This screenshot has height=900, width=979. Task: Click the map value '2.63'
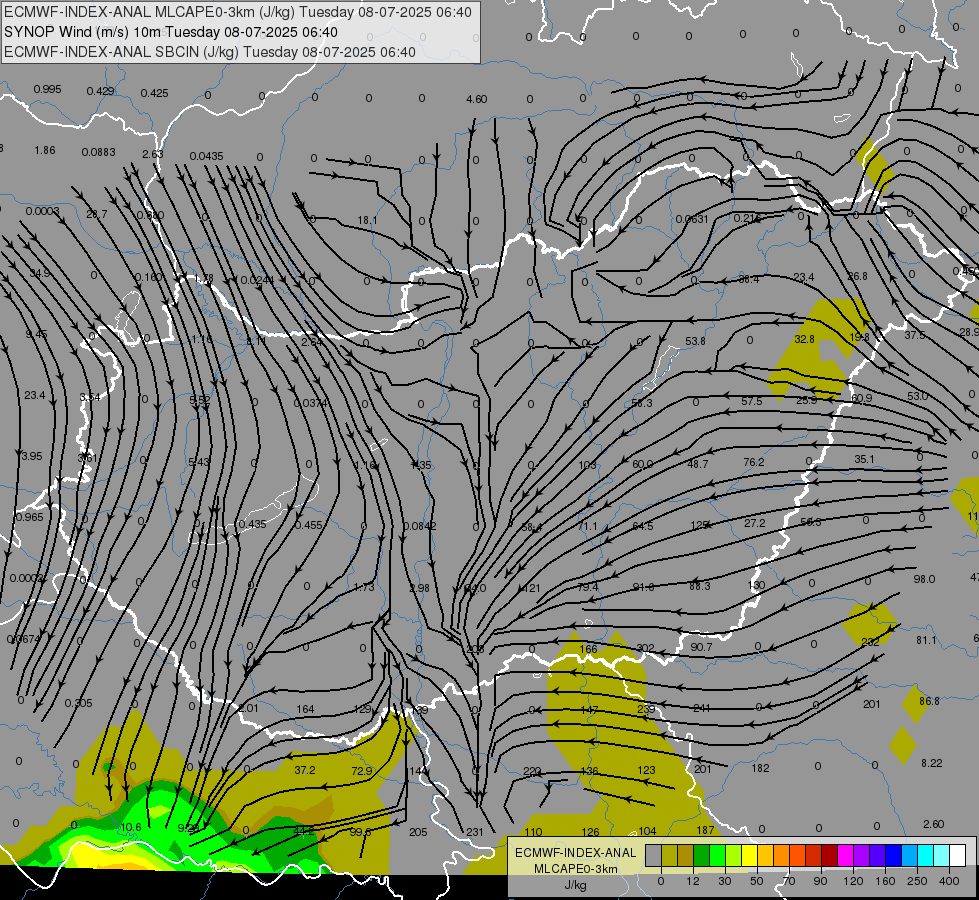click(153, 154)
